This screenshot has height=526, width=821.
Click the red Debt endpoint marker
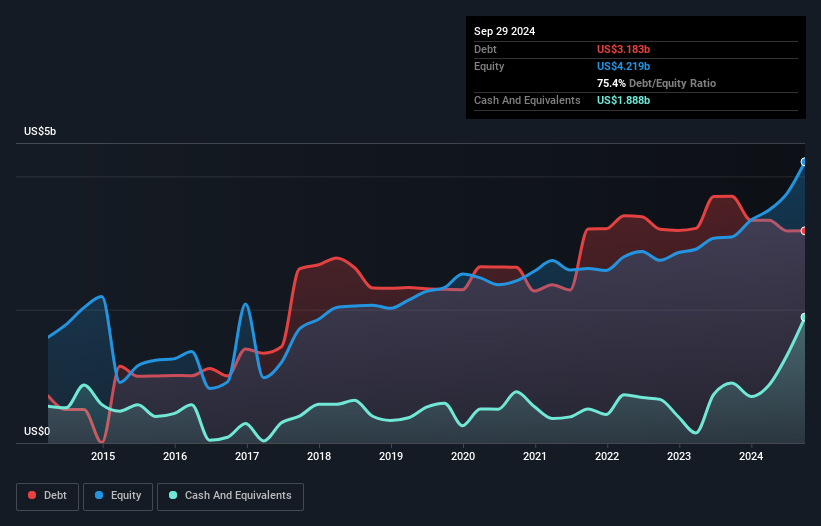click(804, 231)
